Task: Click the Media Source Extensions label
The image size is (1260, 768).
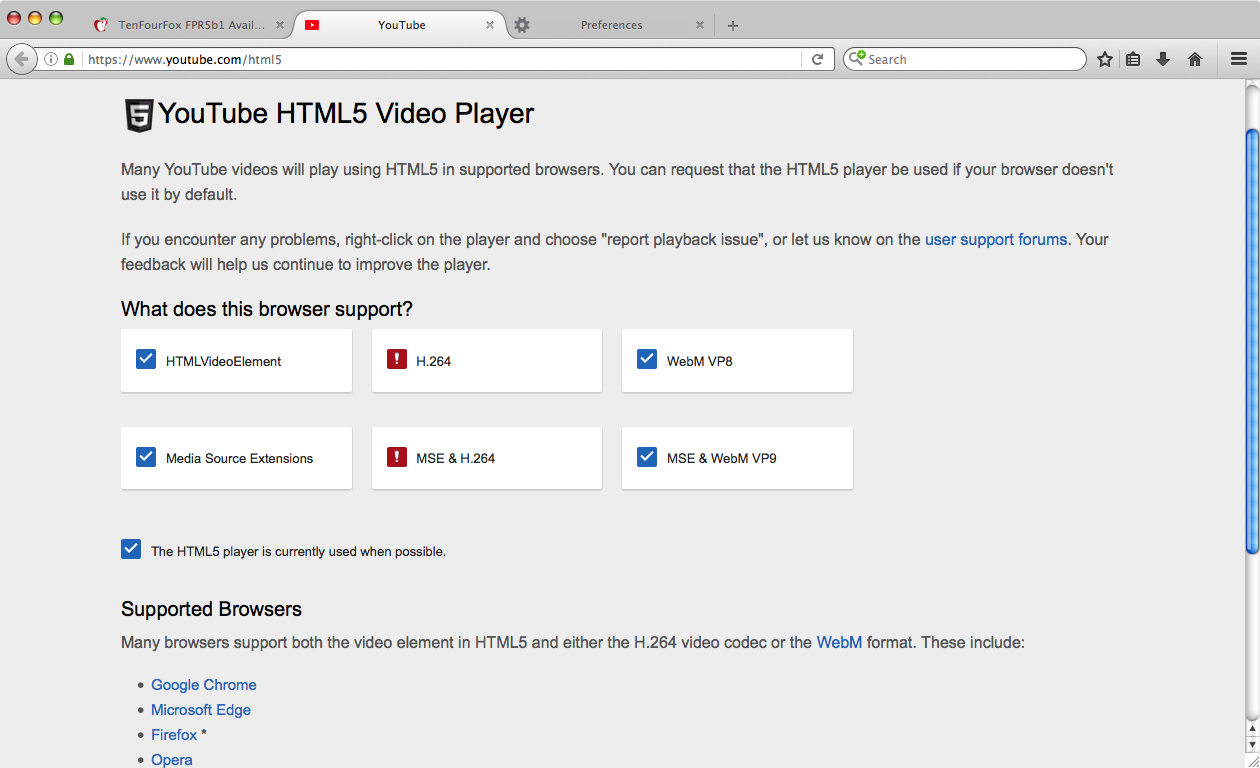Action: [x=240, y=458]
